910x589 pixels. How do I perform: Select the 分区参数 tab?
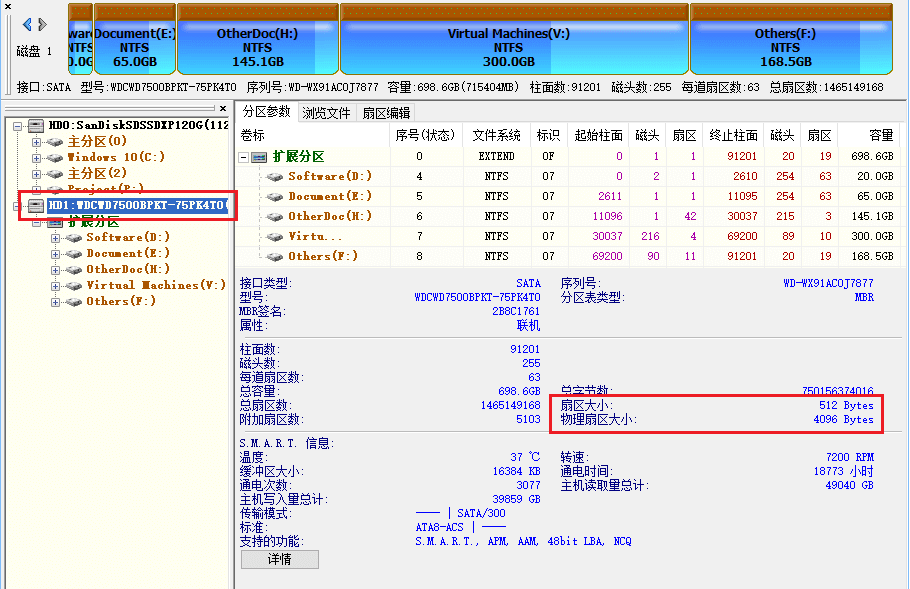click(x=267, y=112)
